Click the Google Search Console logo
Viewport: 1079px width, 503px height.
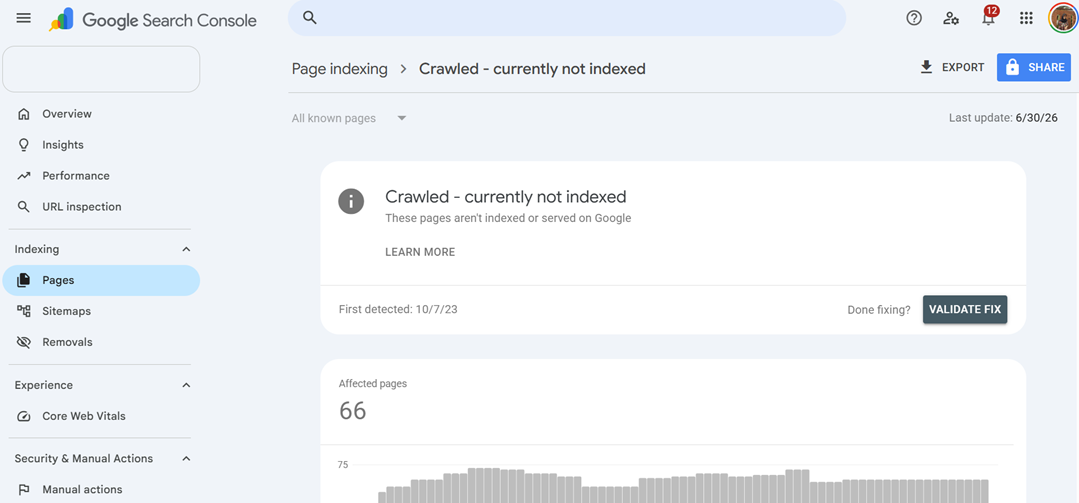tap(153, 20)
